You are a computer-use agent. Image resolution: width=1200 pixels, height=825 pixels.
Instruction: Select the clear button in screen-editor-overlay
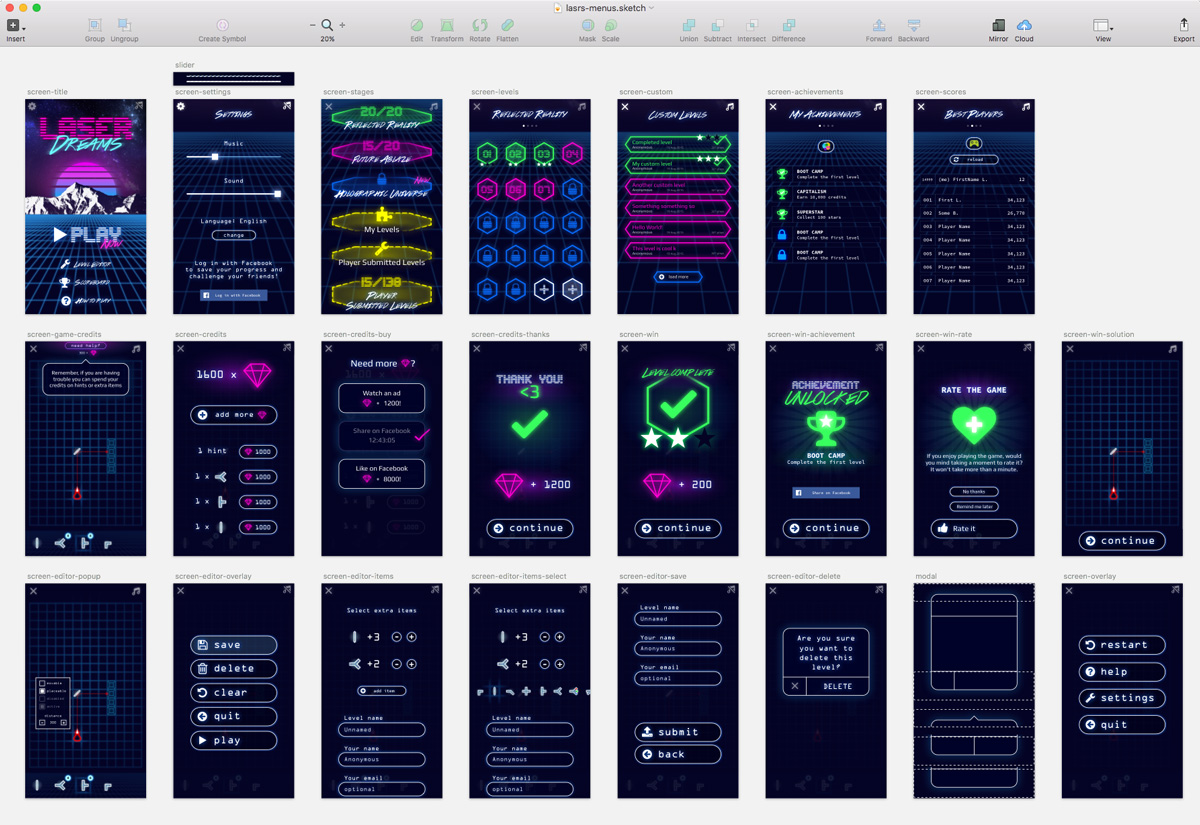pos(233,692)
